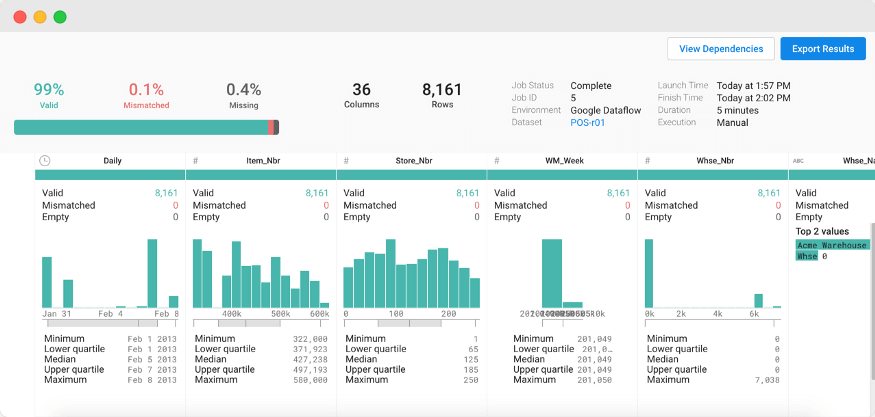Click the tall bar in WM_Week histogram
Image resolution: width=875 pixels, height=417 pixels.
click(x=552, y=274)
